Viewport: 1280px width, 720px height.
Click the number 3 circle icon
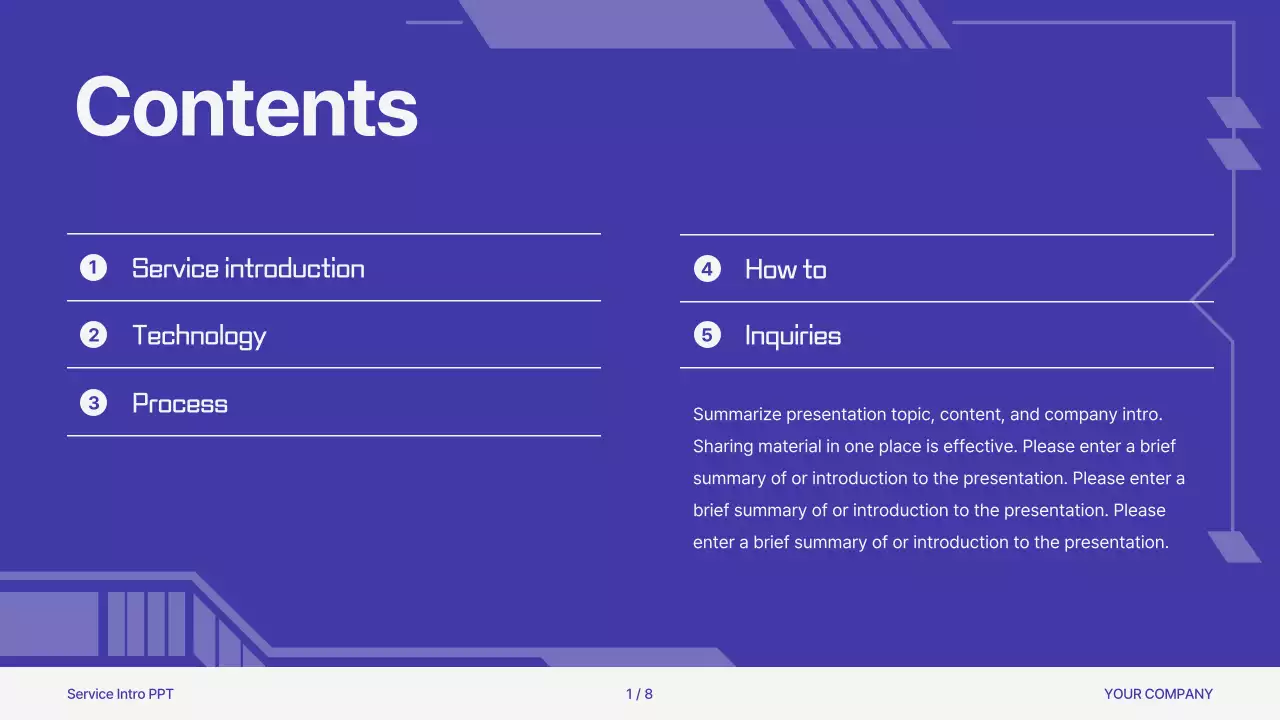point(93,403)
